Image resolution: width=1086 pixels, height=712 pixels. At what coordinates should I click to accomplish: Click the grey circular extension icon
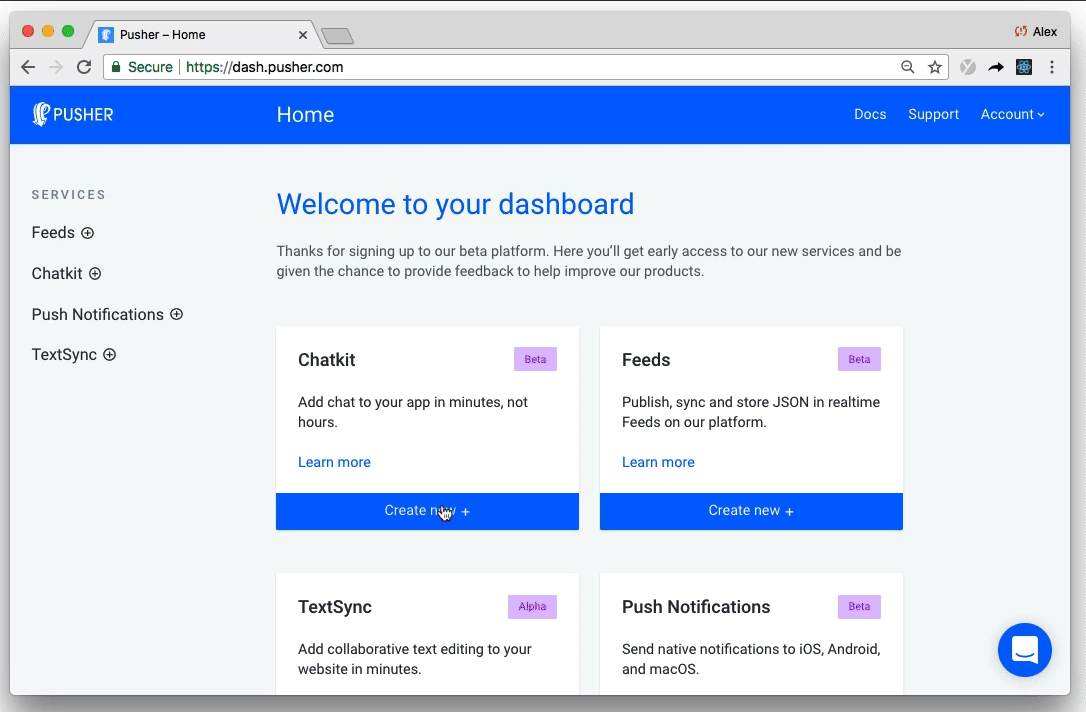[968, 67]
